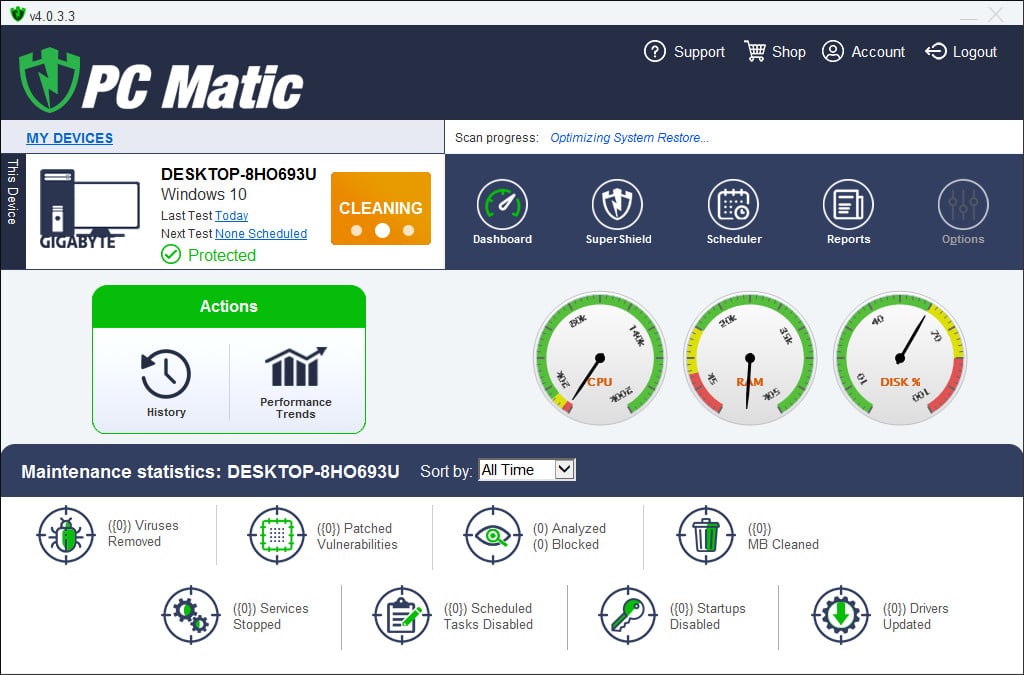The height and width of the screenshot is (675, 1024).
Task: Click the Startups Disabled text
Action: (x=707, y=616)
